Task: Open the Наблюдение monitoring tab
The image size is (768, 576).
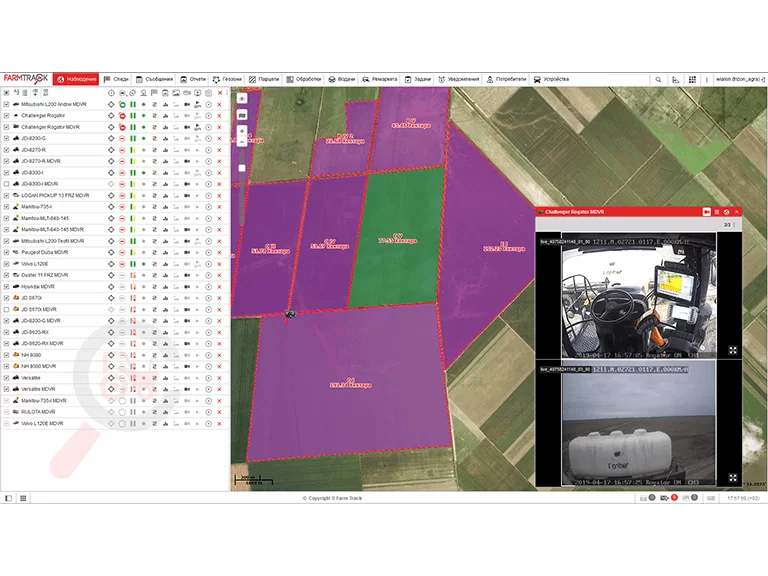Action: tap(76, 79)
